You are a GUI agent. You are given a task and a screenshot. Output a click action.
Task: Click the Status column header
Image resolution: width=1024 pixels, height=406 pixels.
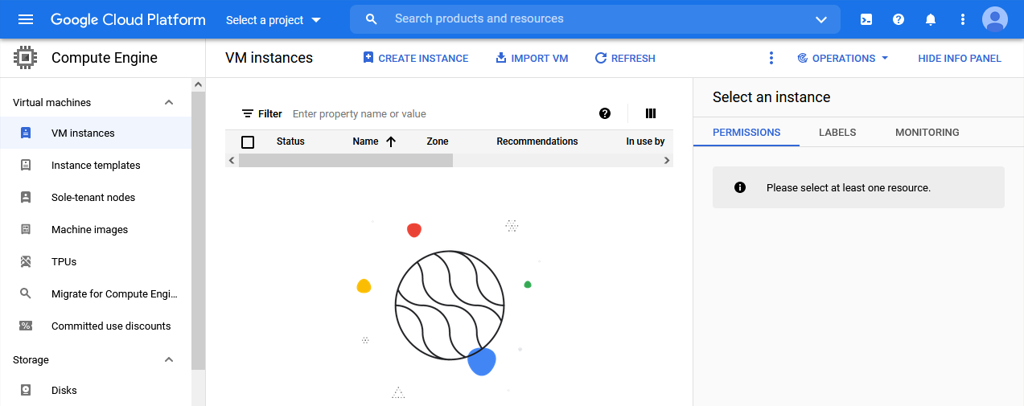pyautogui.click(x=290, y=142)
